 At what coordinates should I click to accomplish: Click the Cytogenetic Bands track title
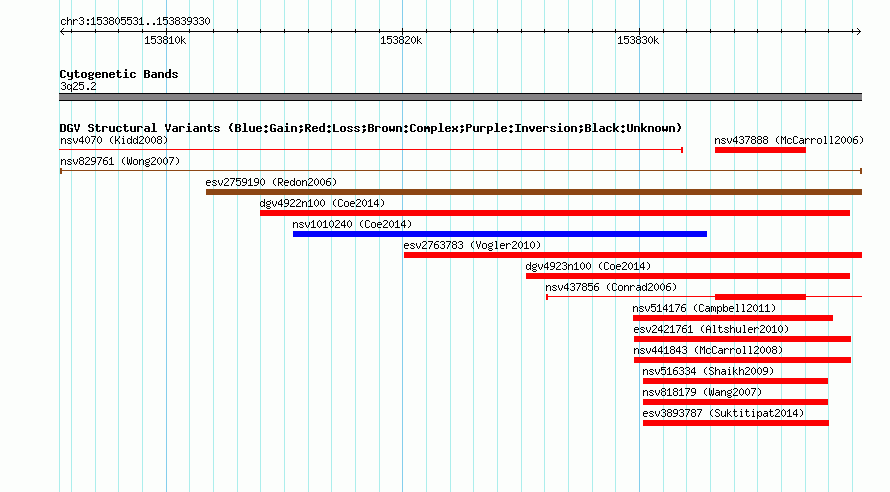[x=119, y=74]
